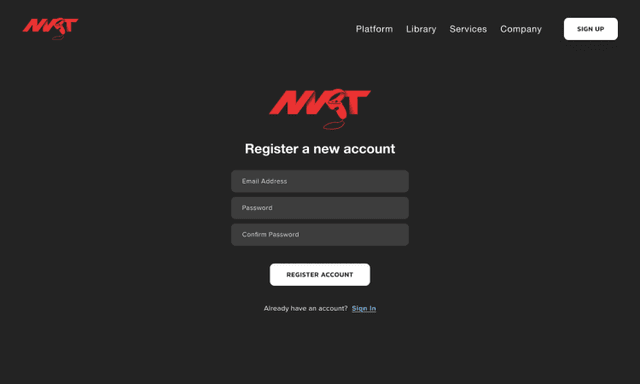Submit with the Register Account button
Screen dimensions: 640x384
point(320,275)
